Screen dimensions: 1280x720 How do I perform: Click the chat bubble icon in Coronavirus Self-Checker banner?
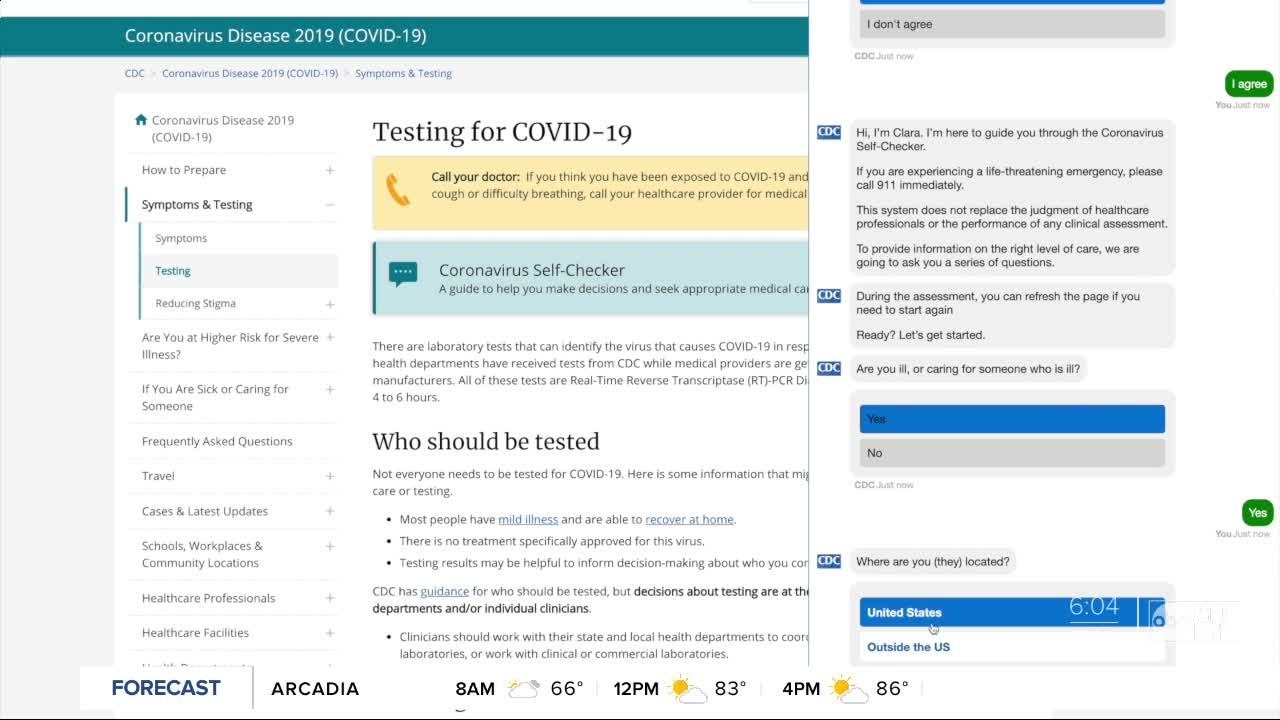pos(402,274)
